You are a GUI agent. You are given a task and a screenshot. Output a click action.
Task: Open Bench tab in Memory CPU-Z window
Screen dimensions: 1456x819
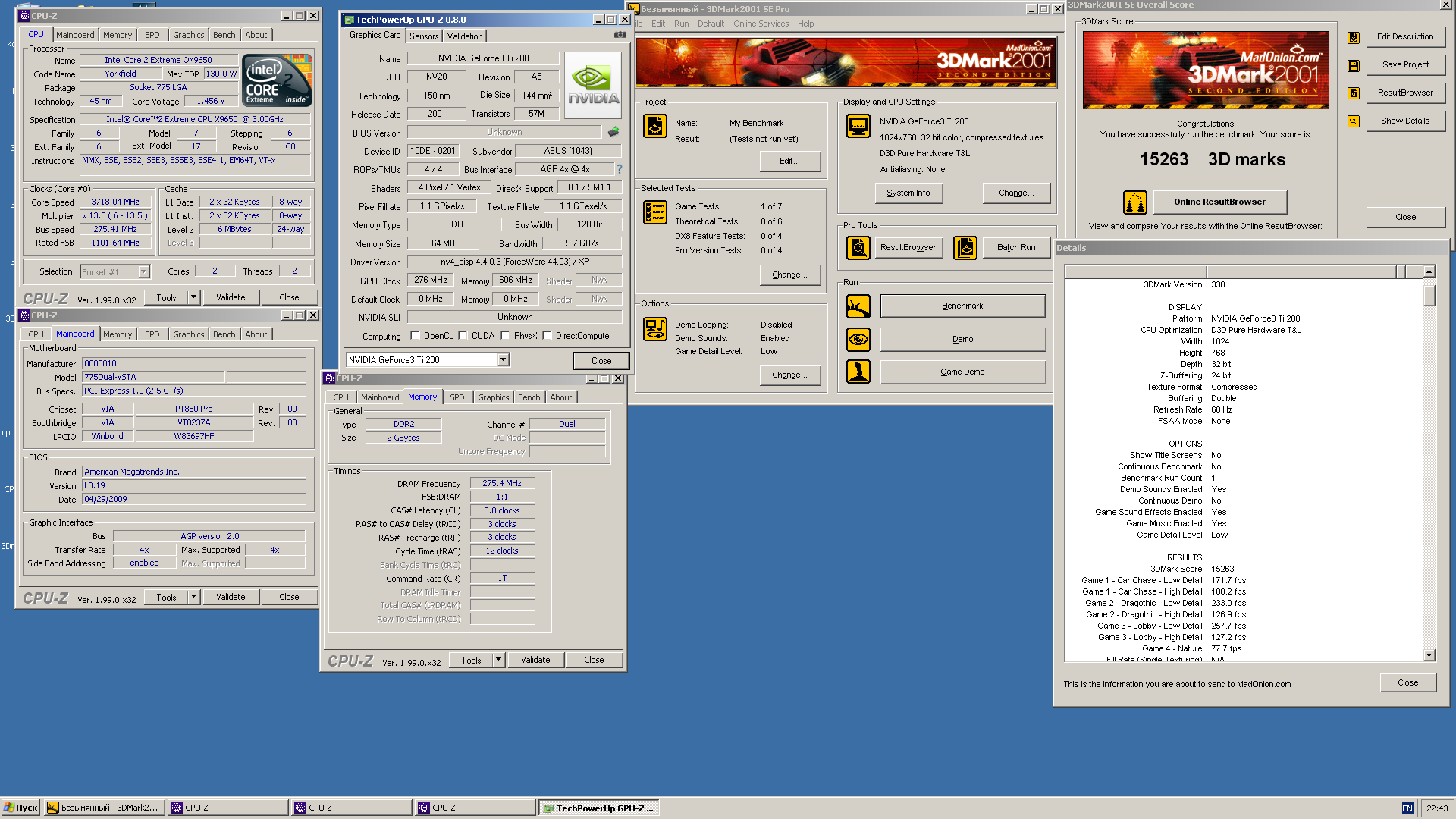(529, 397)
